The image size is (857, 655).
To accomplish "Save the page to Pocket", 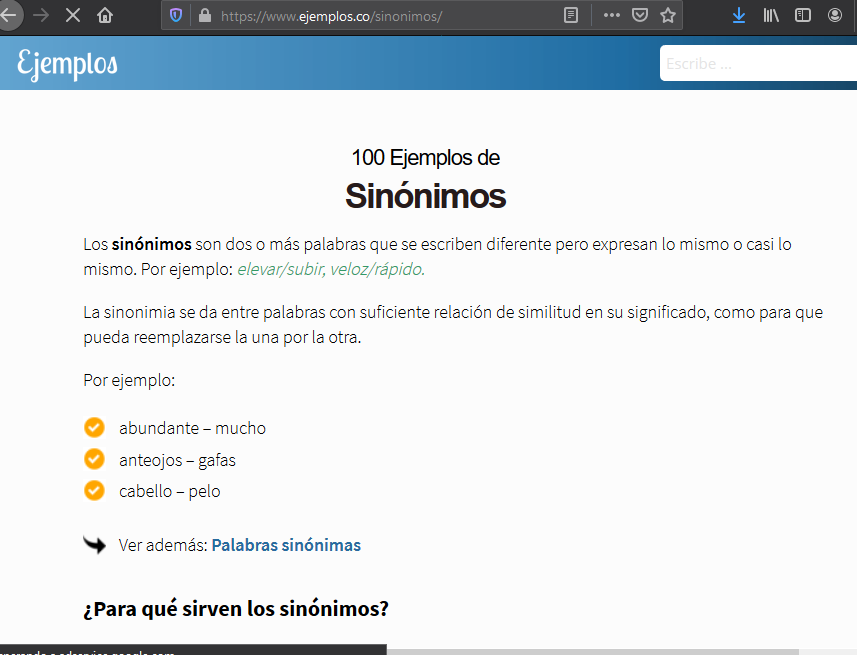I will [x=640, y=15].
